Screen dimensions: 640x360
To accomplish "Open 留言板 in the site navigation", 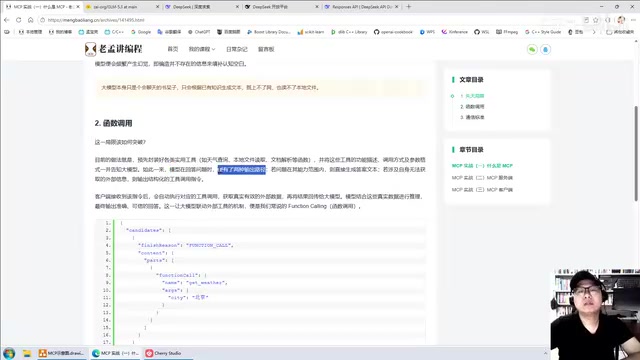I will click(x=266, y=49).
